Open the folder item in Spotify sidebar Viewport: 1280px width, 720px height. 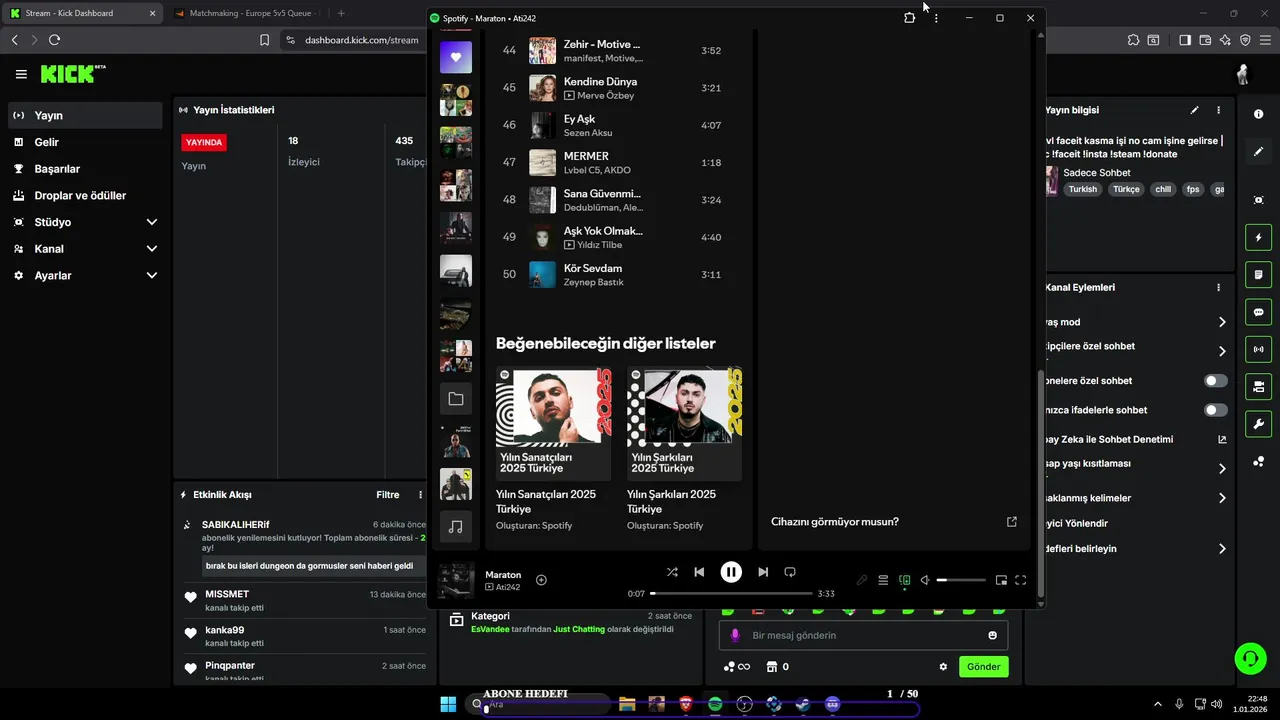(x=456, y=399)
